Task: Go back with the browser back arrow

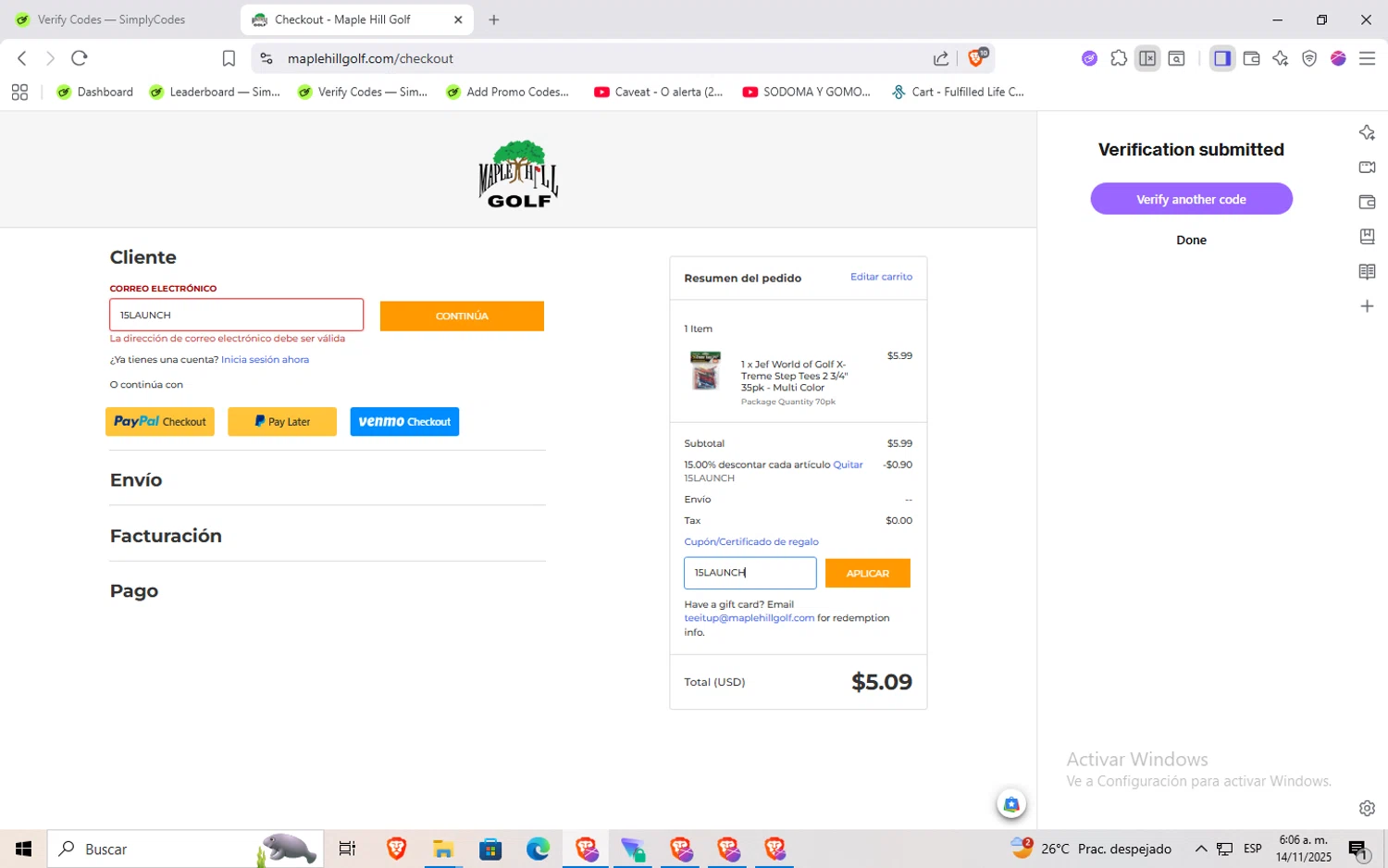Action: point(22,58)
